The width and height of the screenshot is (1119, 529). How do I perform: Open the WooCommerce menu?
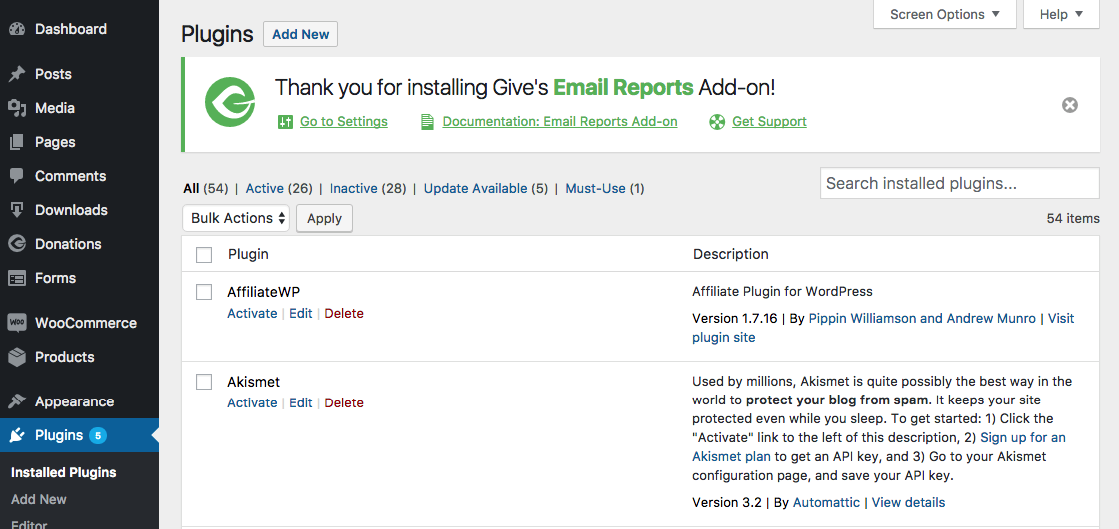(86, 323)
